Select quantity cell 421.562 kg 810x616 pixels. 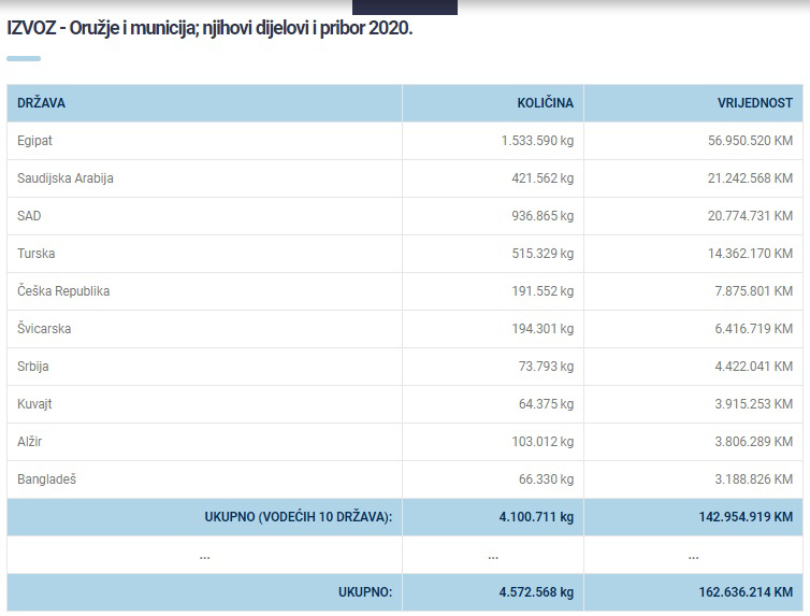[493, 178]
